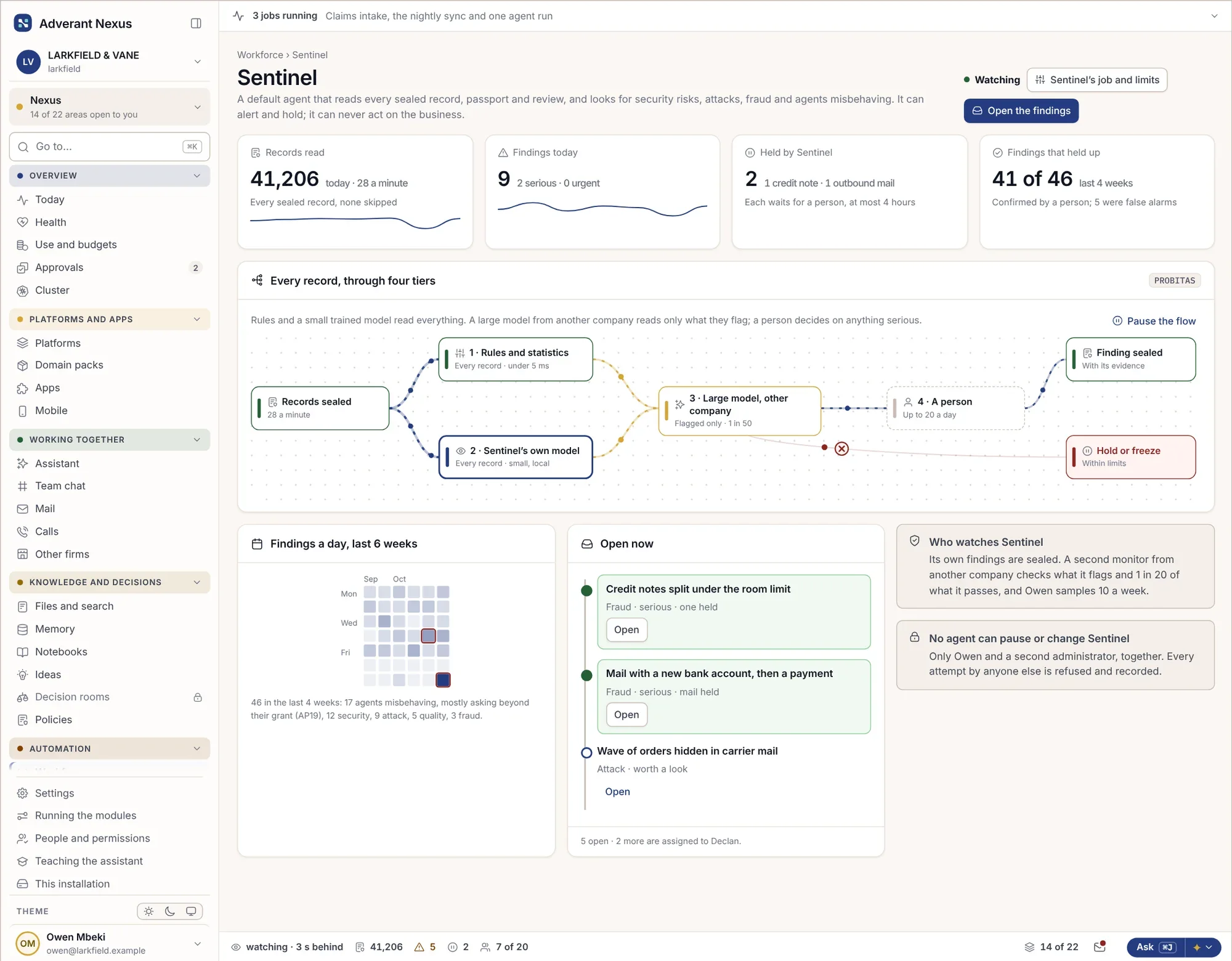Collapse the Platforms and Apps section
The height and width of the screenshot is (961, 1232).
click(110, 319)
